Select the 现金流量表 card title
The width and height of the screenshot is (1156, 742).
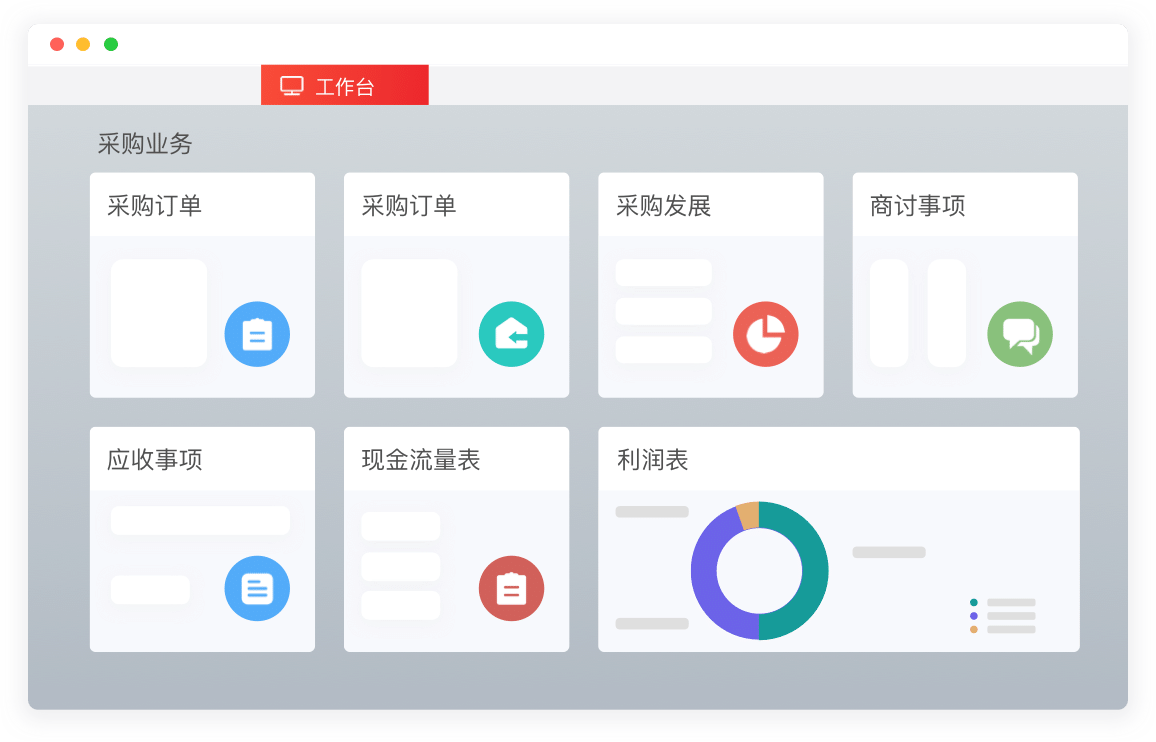(421, 460)
